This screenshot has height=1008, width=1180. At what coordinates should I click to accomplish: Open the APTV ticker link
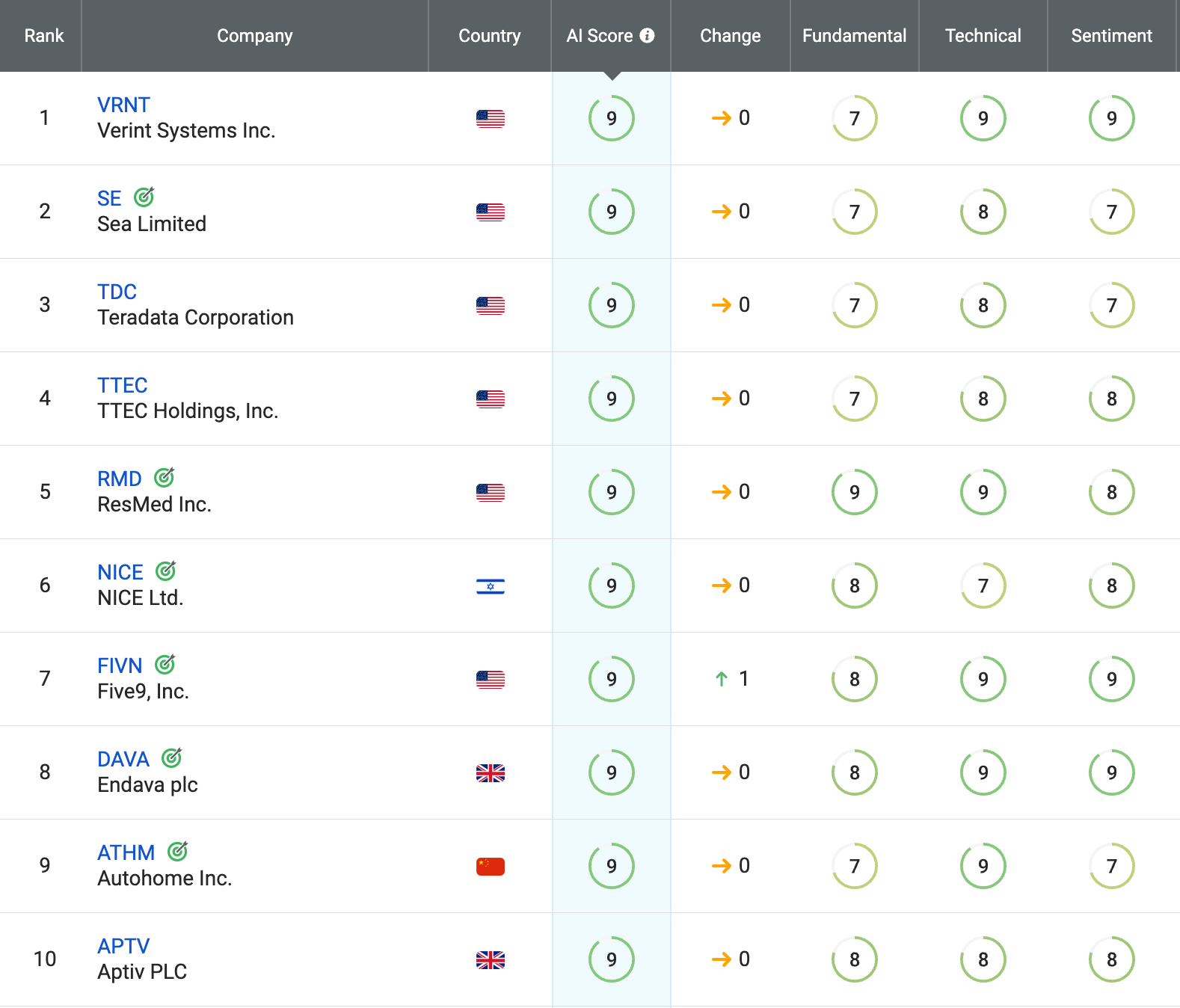click(123, 946)
